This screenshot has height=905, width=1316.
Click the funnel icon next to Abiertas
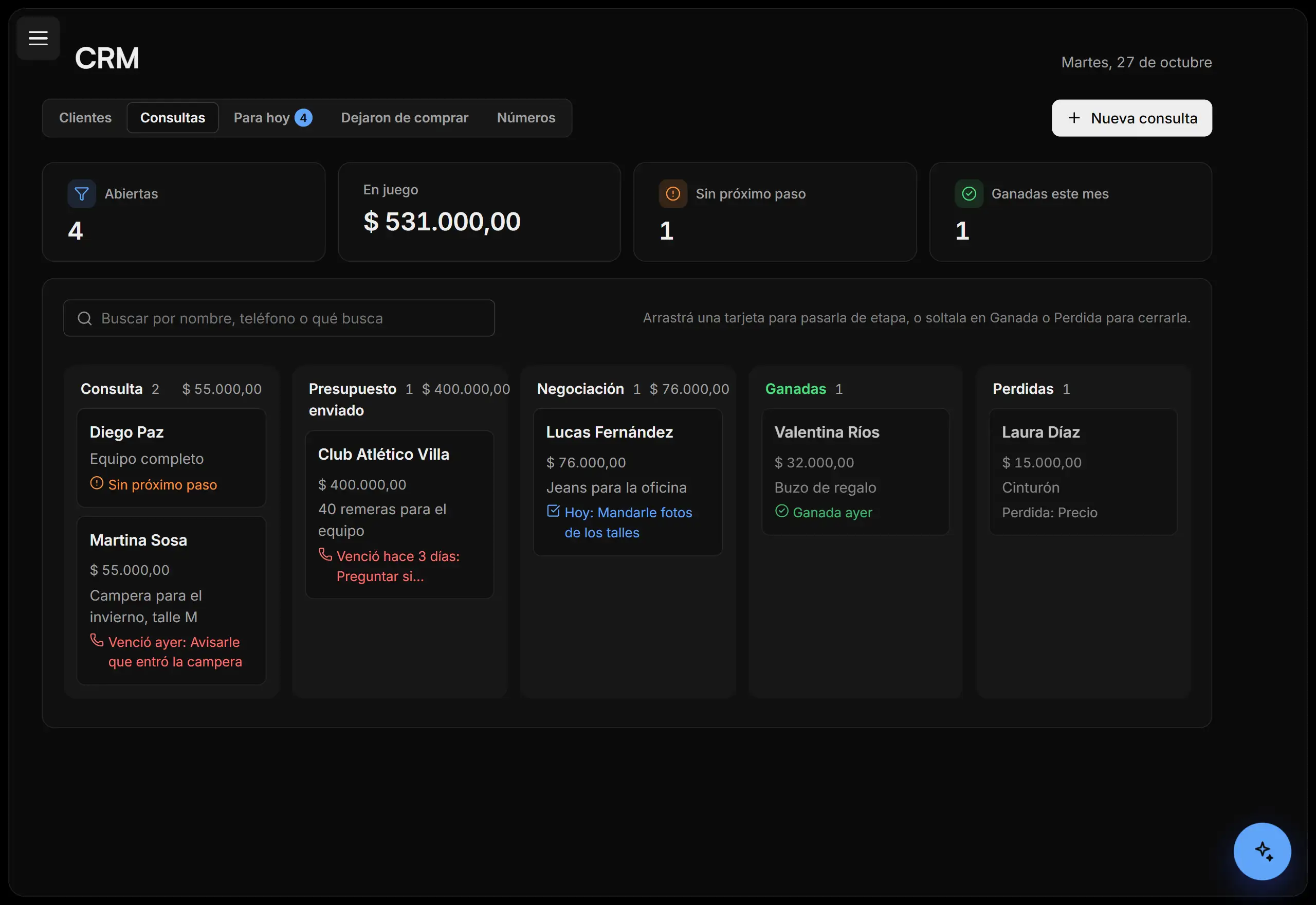tap(82, 194)
